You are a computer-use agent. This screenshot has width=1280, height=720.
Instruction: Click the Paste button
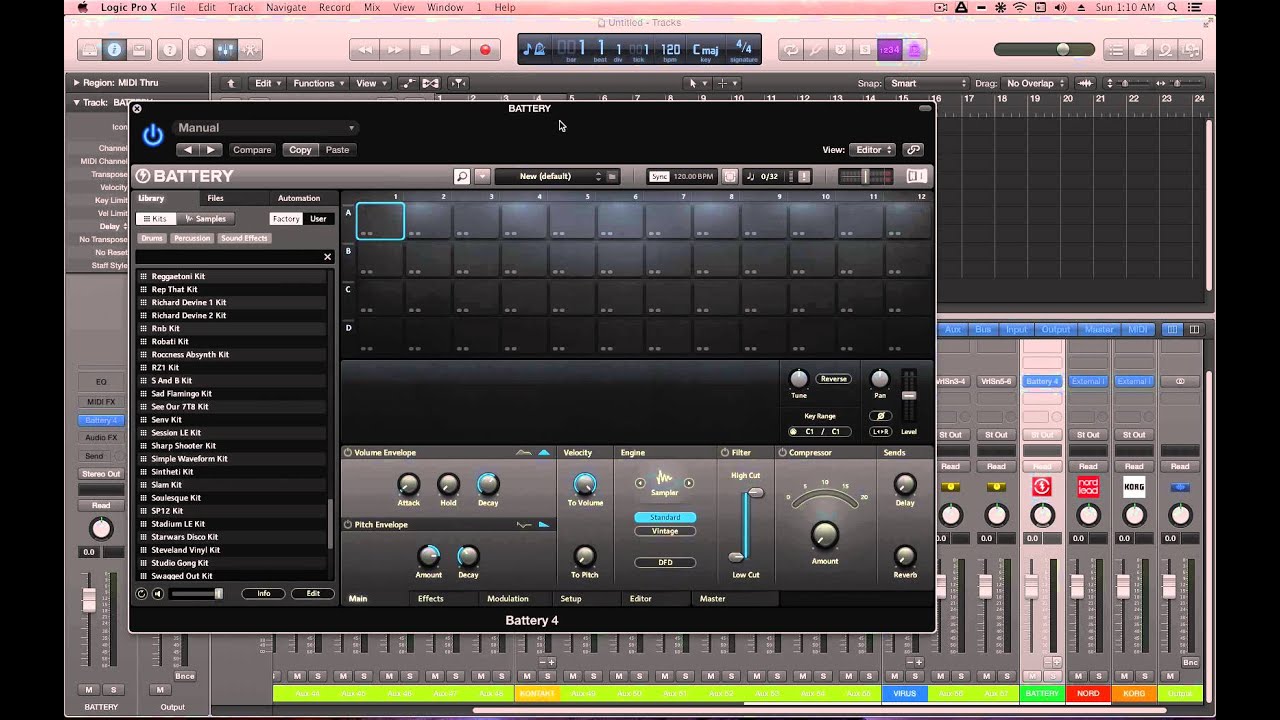coord(338,150)
